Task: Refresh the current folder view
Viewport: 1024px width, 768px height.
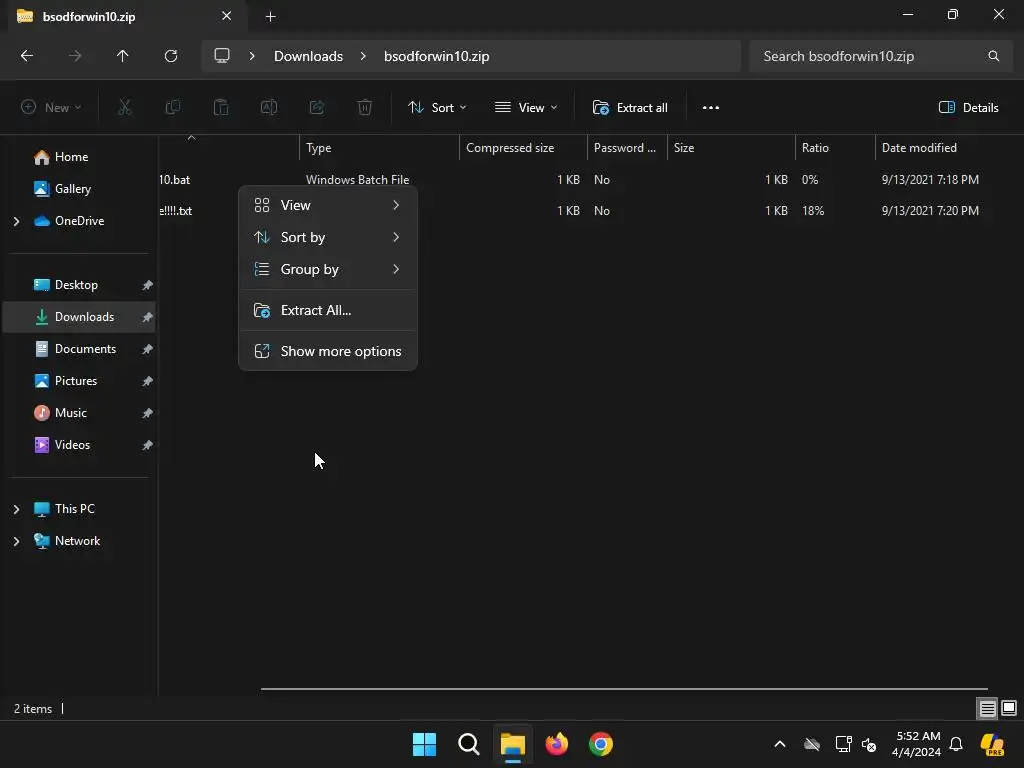Action: coord(171,56)
